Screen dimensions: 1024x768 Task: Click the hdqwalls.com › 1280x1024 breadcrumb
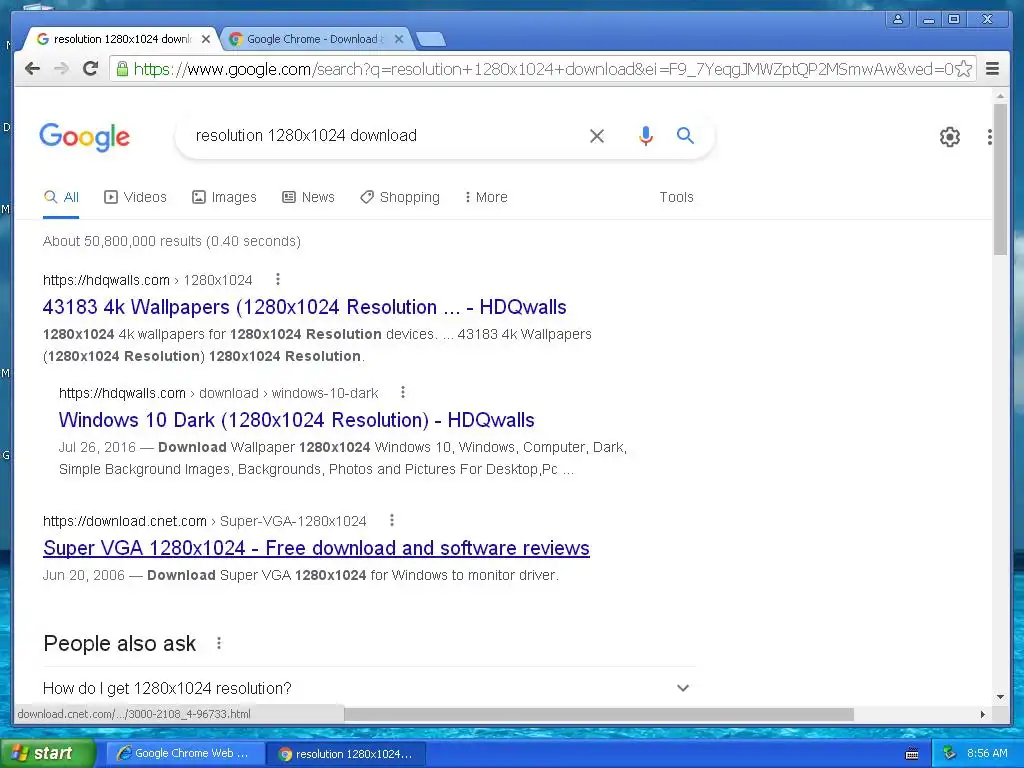pyautogui.click(x=148, y=280)
